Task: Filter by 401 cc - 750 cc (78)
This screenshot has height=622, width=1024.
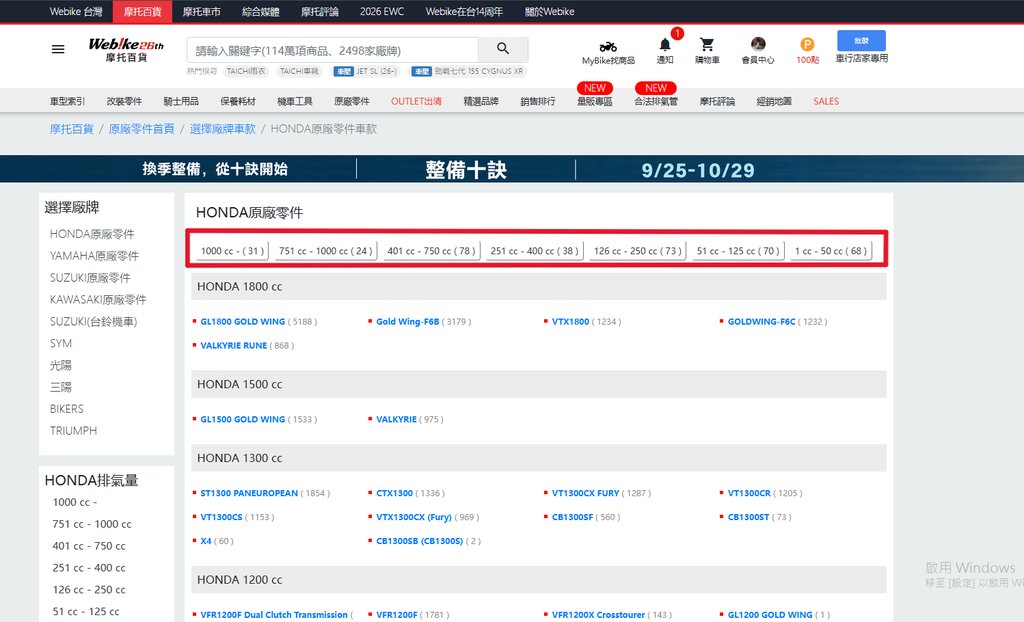Action: pos(431,251)
